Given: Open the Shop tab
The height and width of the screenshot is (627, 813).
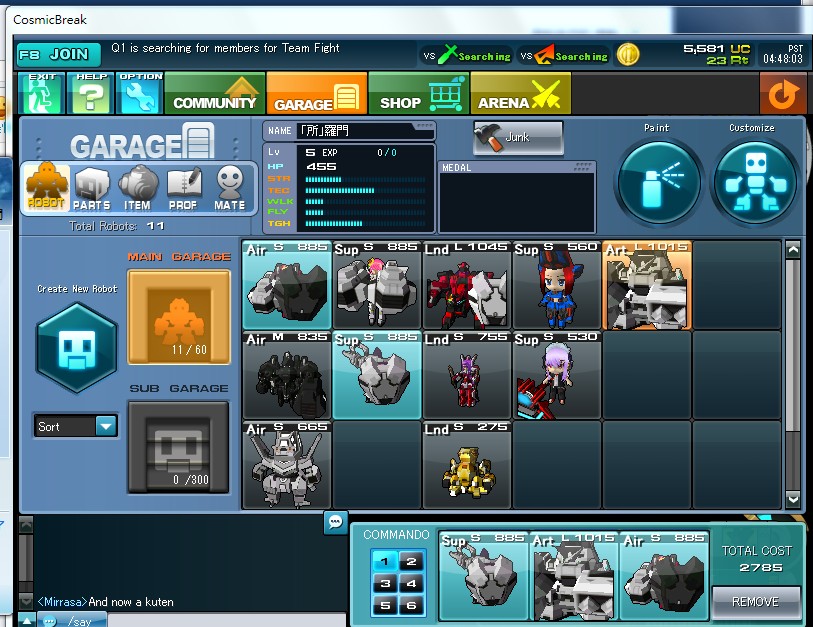Looking at the screenshot, I should [x=419, y=93].
